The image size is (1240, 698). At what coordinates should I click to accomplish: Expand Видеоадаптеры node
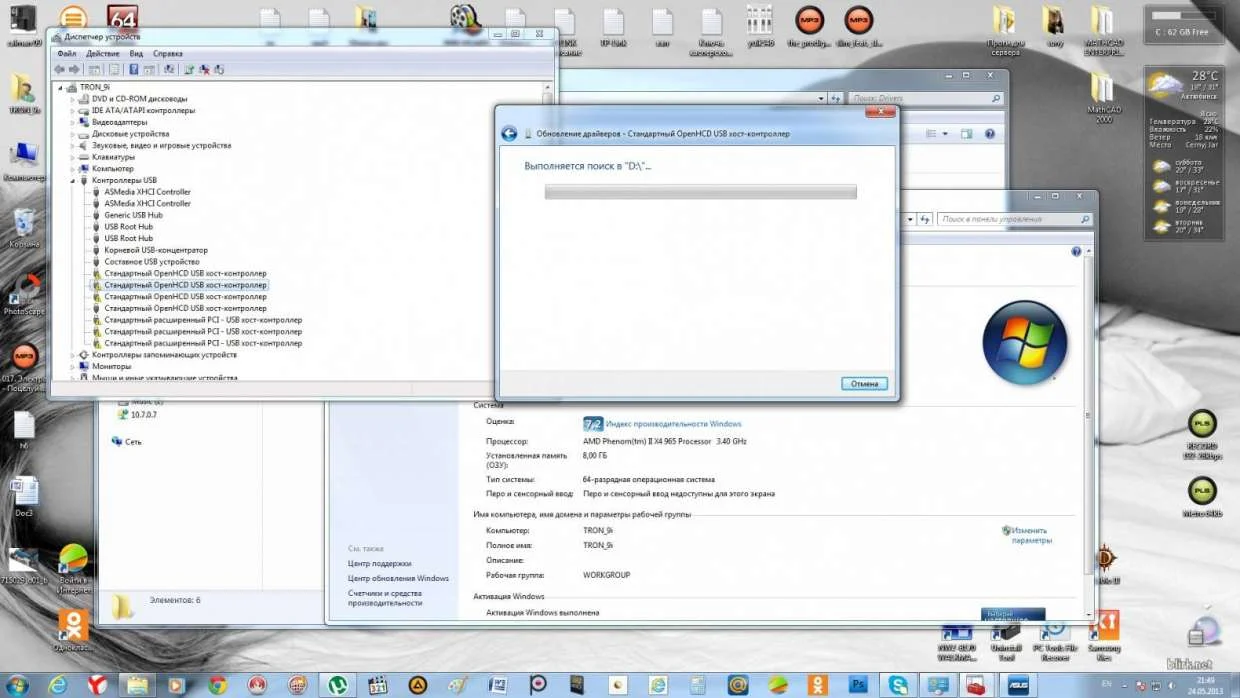[x=72, y=122]
